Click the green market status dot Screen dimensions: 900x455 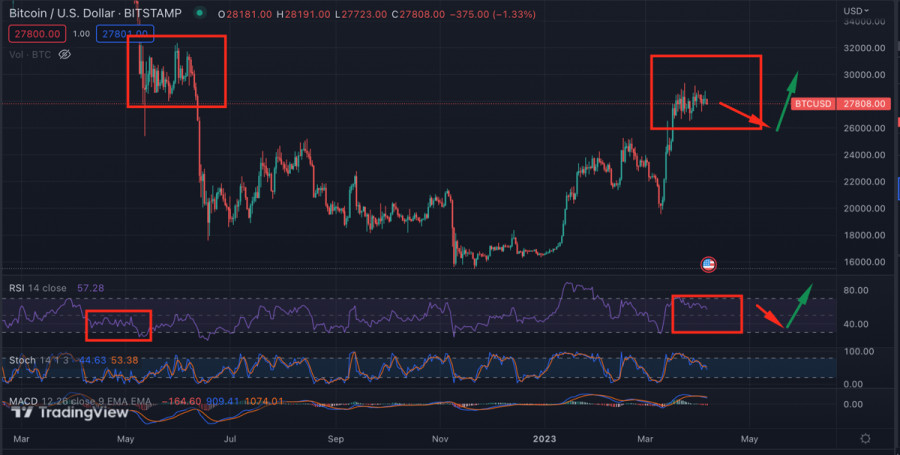(201, 14)
